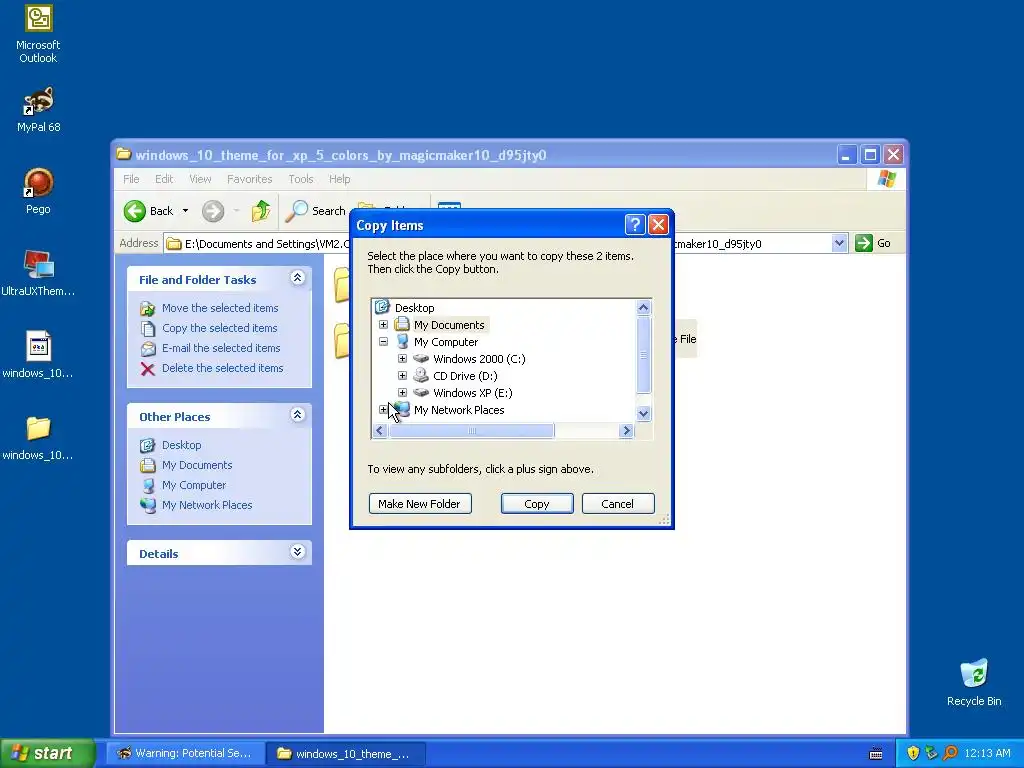Open Microsoft Outlook desktop icon
Image resolution: width=1024 pixels, height=768 pixels.
pyautogui.click(x=38, y=34)
